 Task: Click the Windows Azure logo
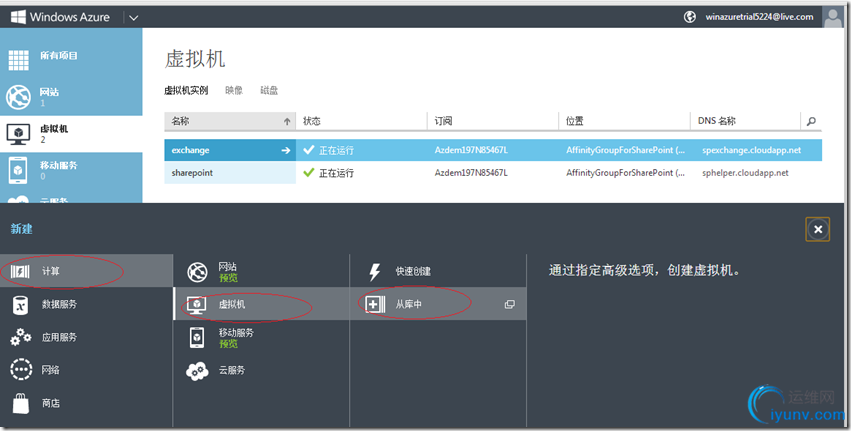[60, 17]
